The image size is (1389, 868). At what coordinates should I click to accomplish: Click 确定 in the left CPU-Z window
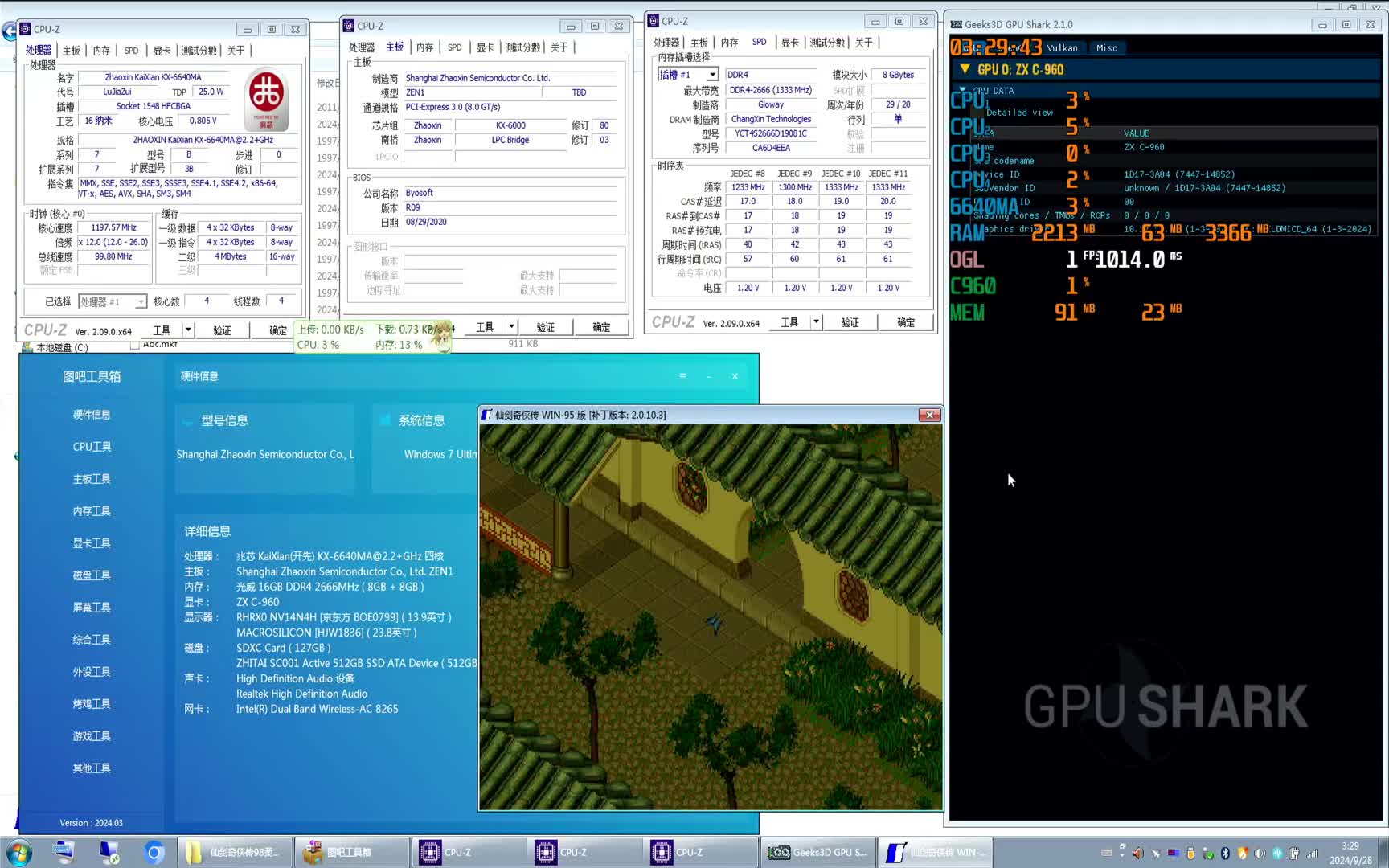pyautogui.click(x=277, y=330)
